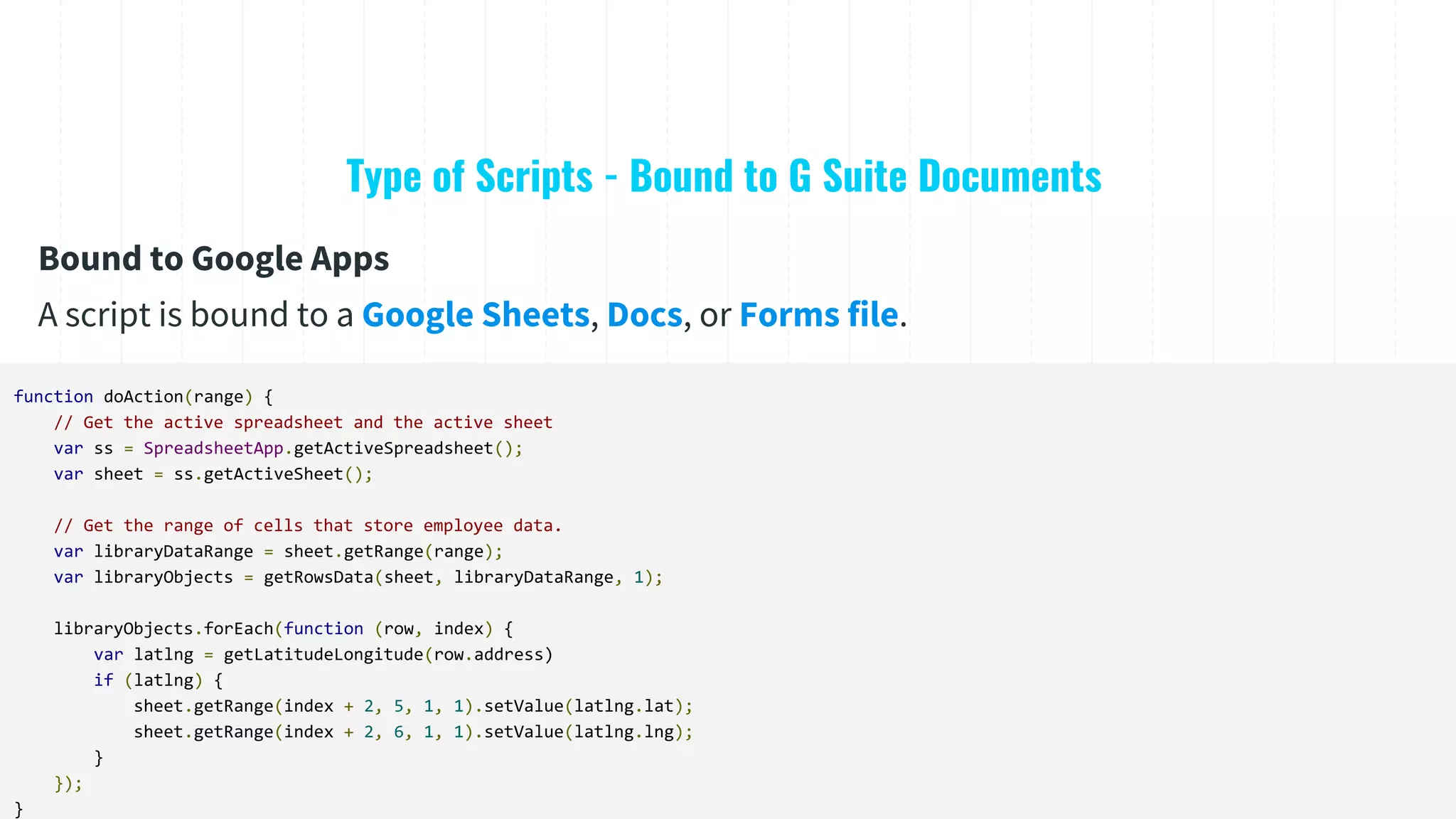Image resolution: width=1456 pixels, height=819 pixels.
Task: Click the line ending 'setValue(latlng.lng);'
Action: 413,732
